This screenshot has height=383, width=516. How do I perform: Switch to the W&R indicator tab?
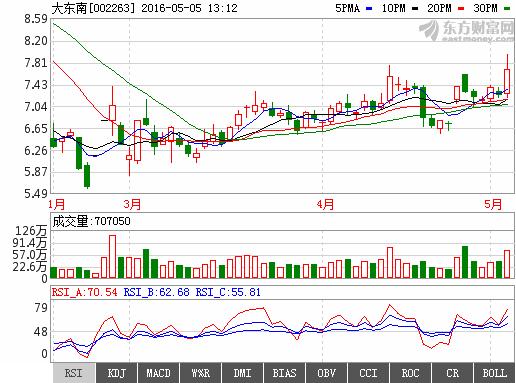point(200,373)
